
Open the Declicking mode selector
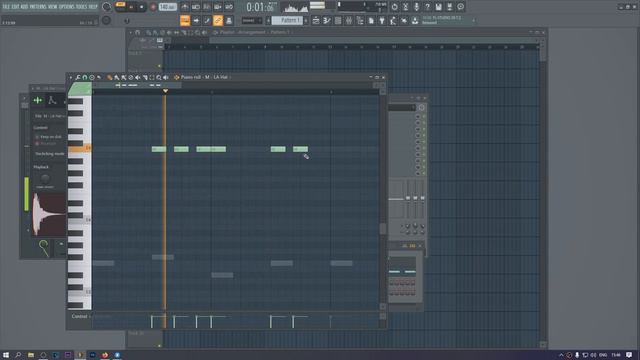pos(49,154)
